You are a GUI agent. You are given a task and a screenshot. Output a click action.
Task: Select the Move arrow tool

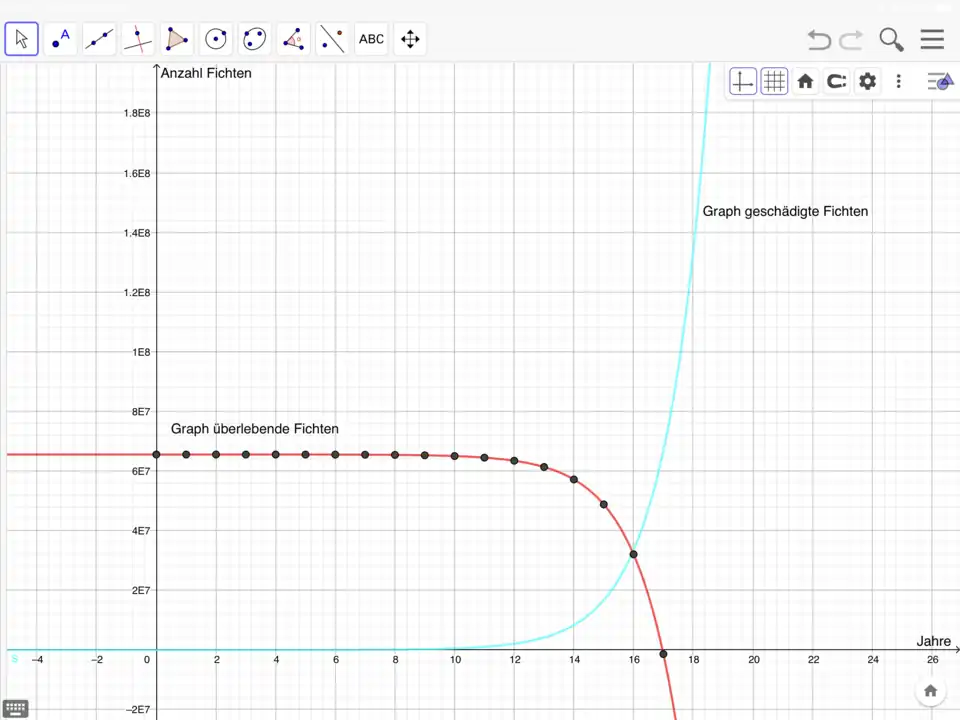point(22,39)
